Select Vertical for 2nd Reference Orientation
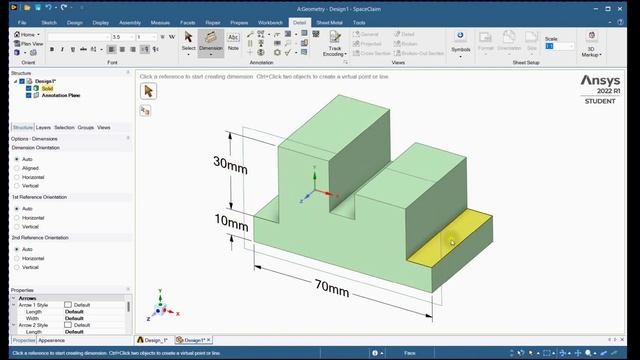Image resolution: width=640 pixels, height=360 pixels. pyautogui.click(x=17, y=267)
